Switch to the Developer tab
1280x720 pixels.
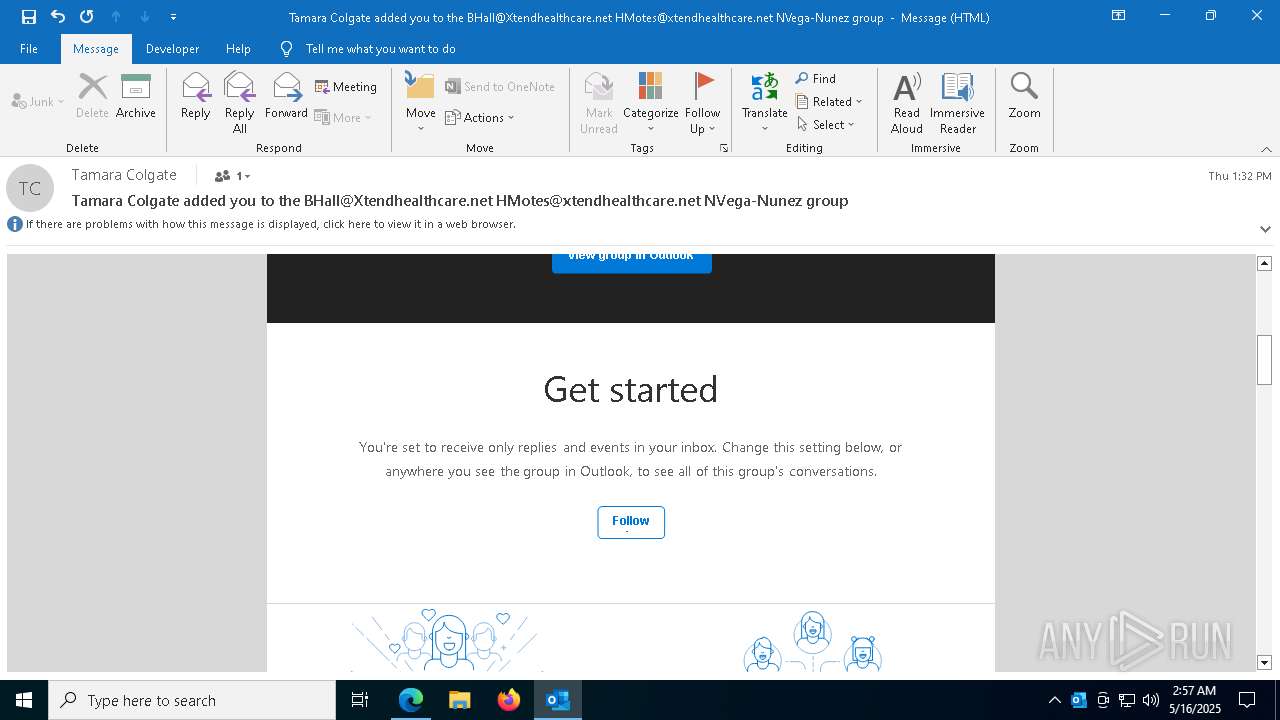point(172,49)
